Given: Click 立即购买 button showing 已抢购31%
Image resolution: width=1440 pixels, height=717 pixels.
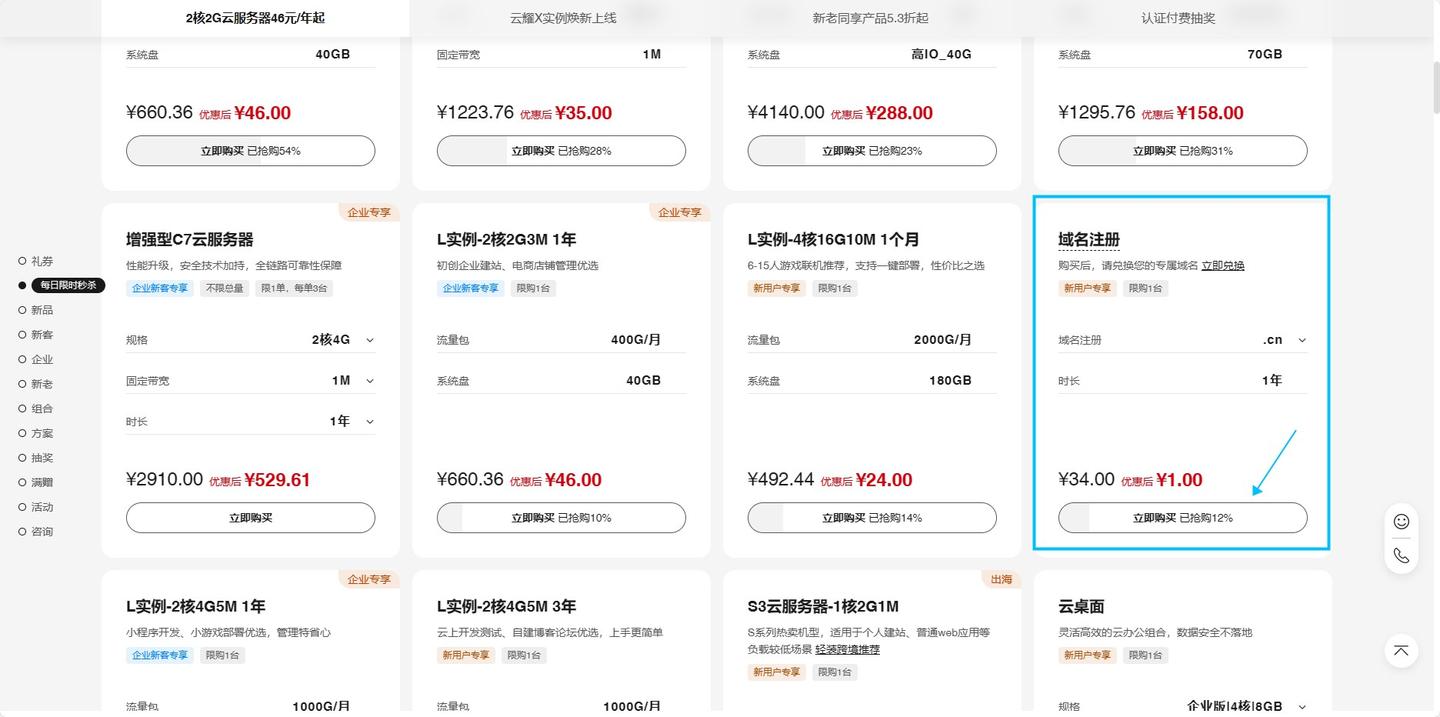Looking at the screenshot, I should click(x=1183, y=151).
